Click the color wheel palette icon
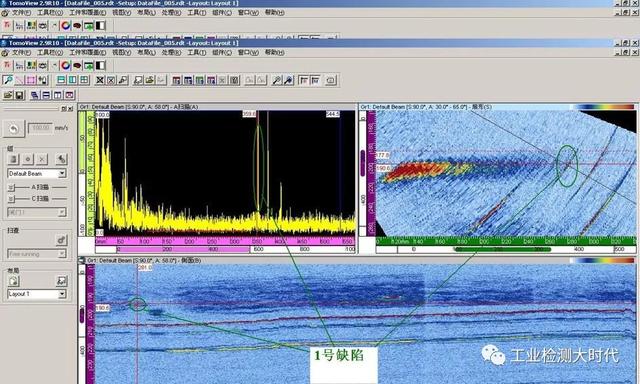Screen dimensions: 640x384 [x=66, y=65]
